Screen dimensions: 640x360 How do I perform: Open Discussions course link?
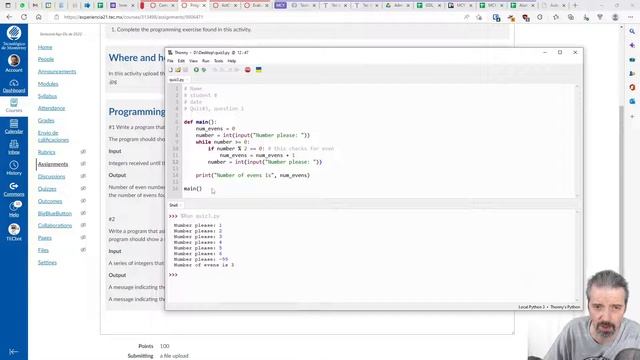click(x=51, y=177)
